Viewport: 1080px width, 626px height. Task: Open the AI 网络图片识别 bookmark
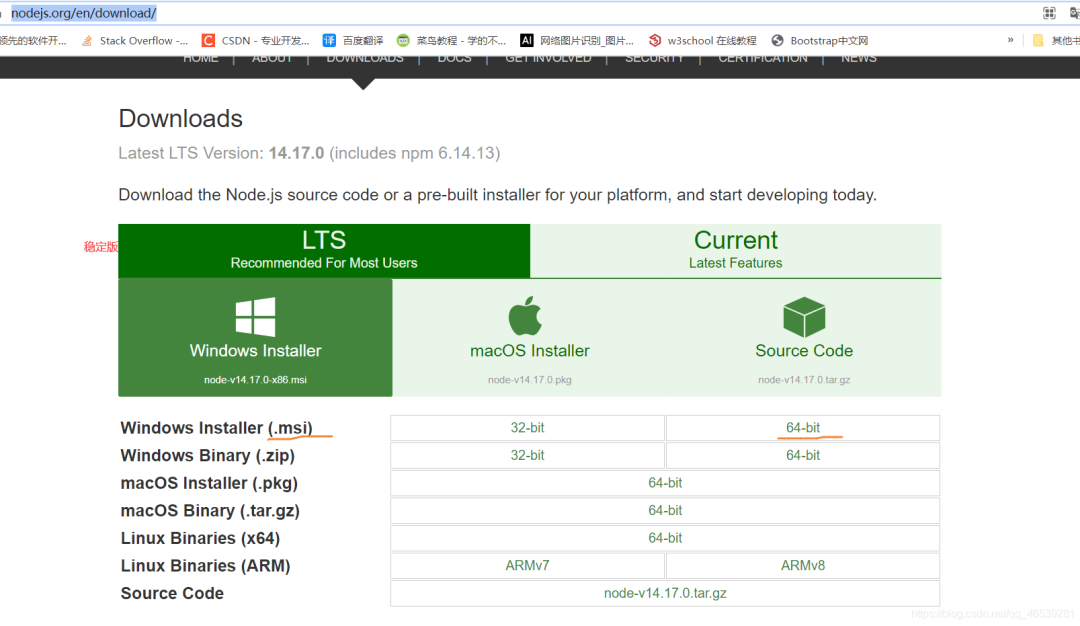577,41
